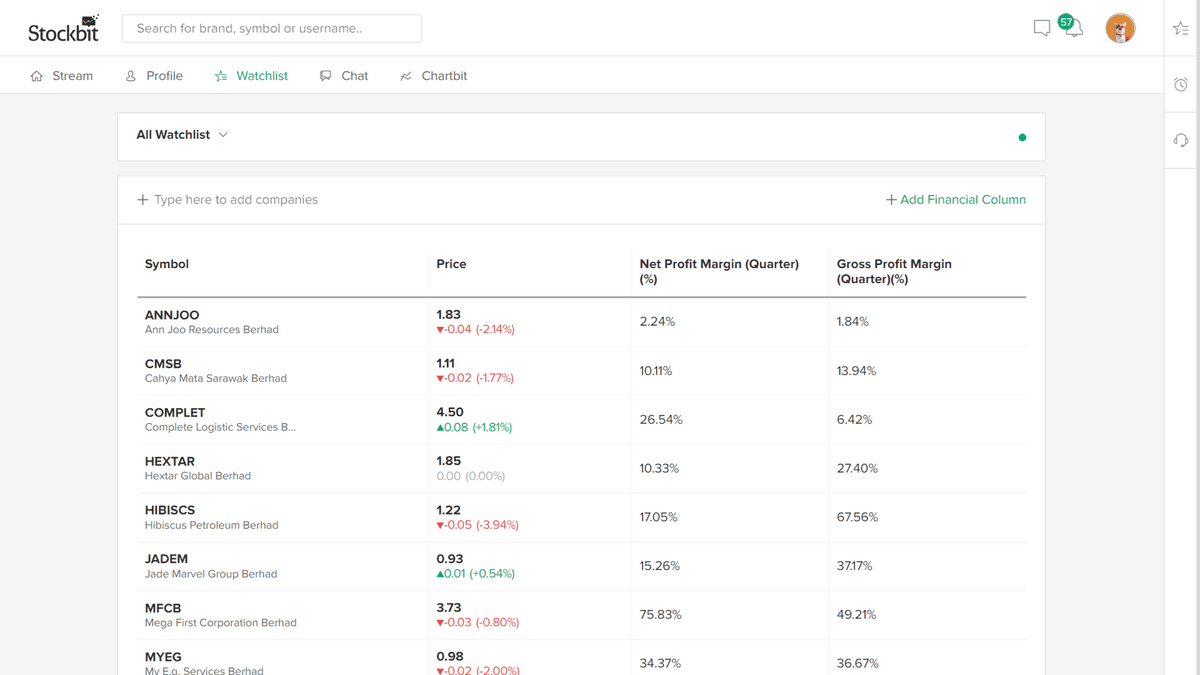Open the alarm clock icon in right sidebar
This screenshot has width=1200, height=675.
tap(1181, 85)
